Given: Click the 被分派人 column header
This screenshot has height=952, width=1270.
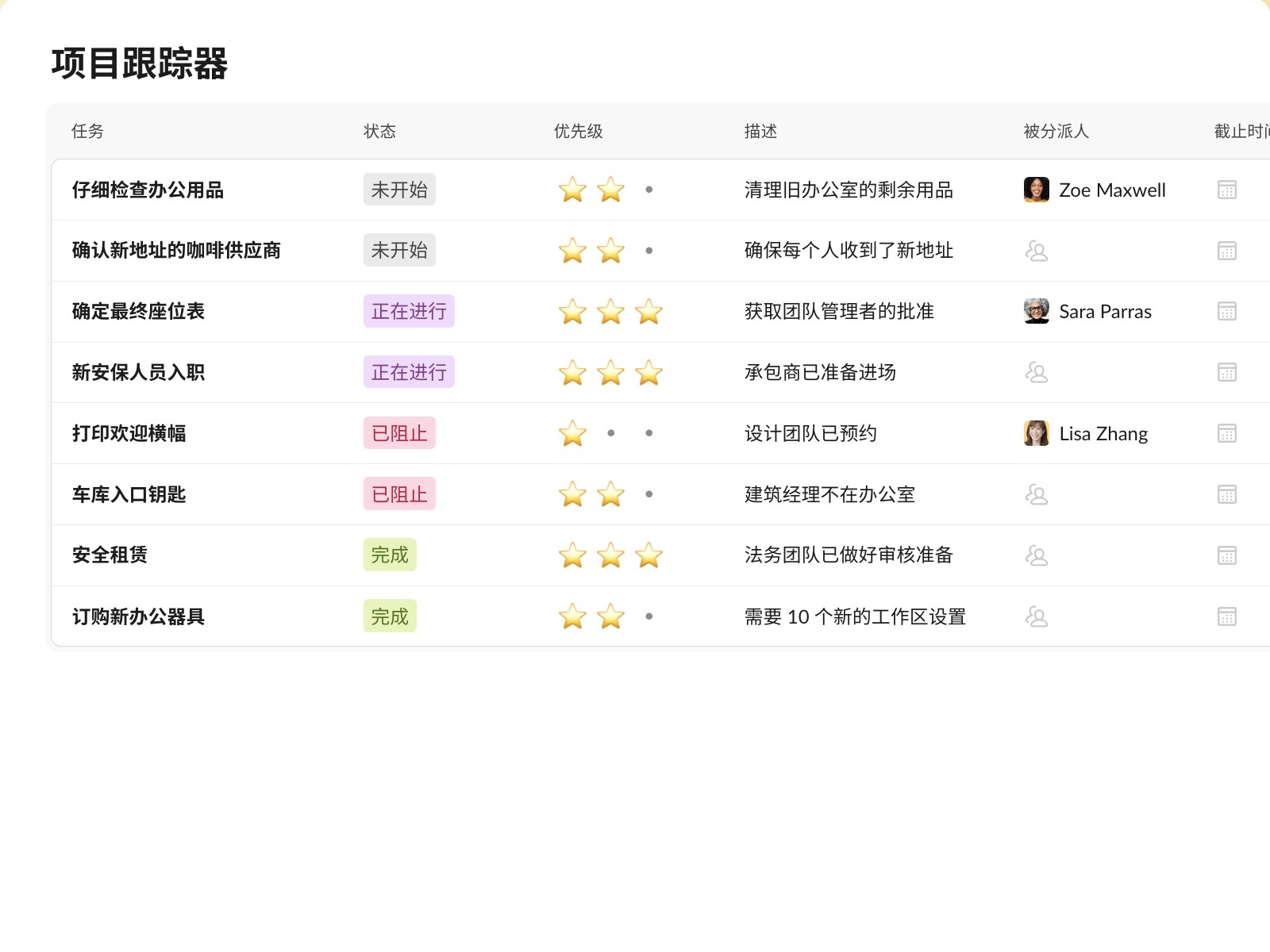Looking at the screenshot, I should (x=1056, y=131).
